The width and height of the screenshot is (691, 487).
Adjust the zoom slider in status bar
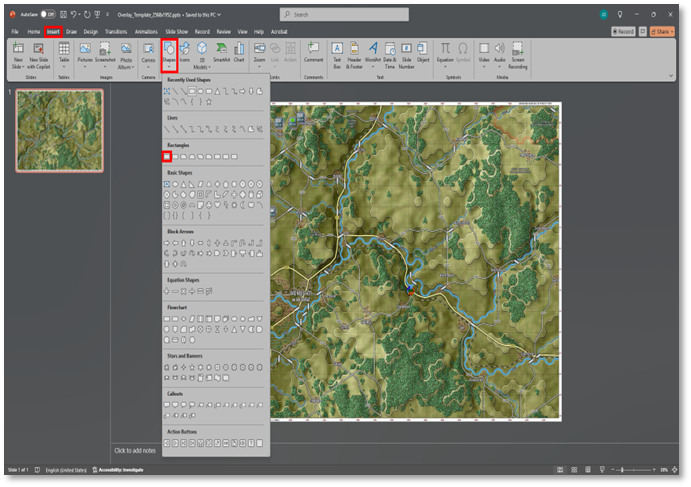(x=622, y=469)
